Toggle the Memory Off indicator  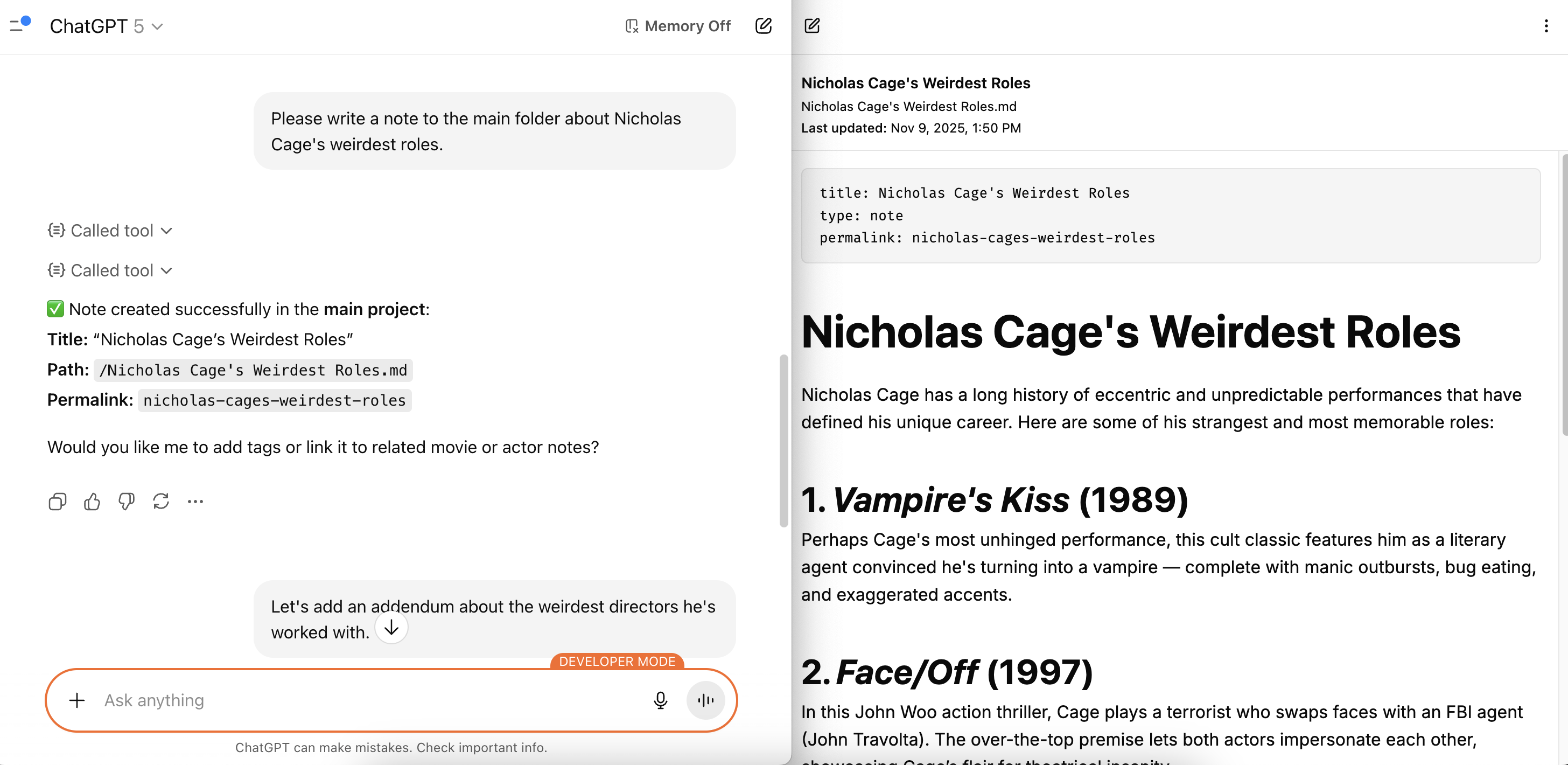click(678, 26)
